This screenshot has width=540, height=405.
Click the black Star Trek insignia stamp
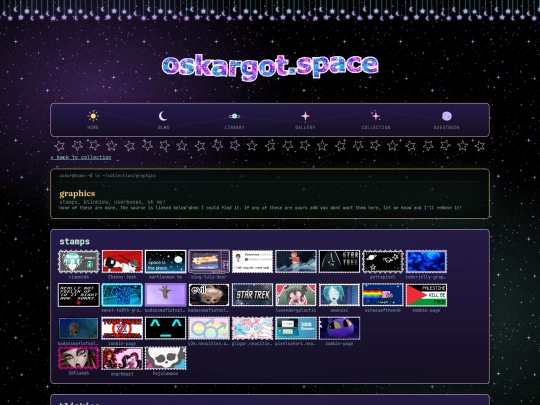(339, 262)
